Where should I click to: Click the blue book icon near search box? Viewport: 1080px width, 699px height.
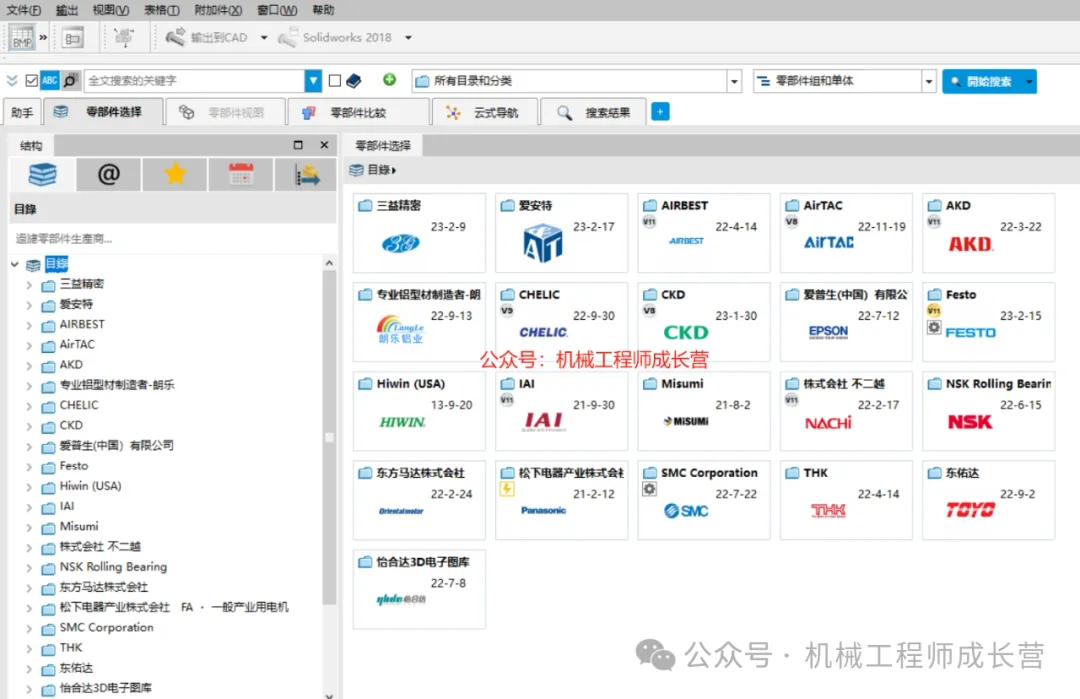tap(354, 81)
